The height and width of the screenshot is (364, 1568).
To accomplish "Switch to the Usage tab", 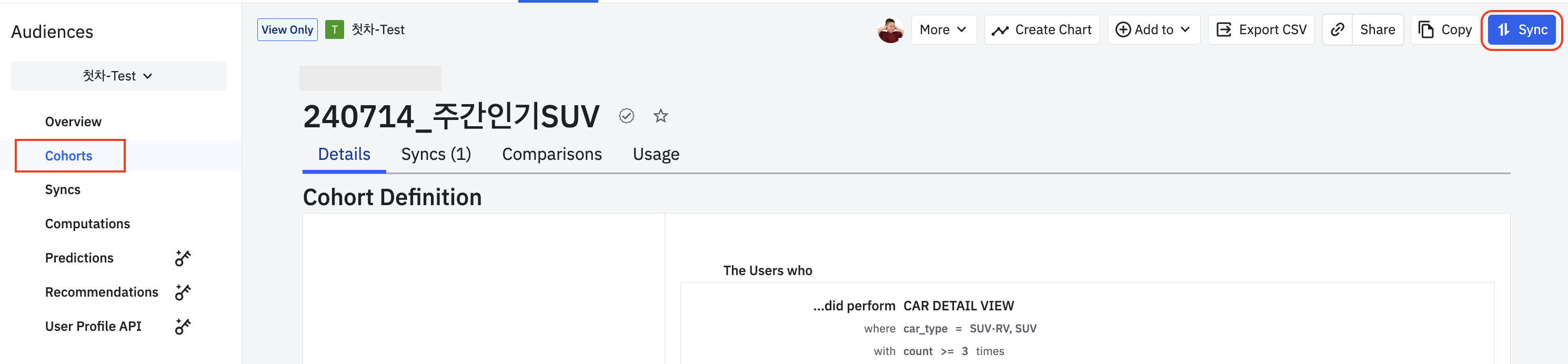I will (x=656, y=155).
